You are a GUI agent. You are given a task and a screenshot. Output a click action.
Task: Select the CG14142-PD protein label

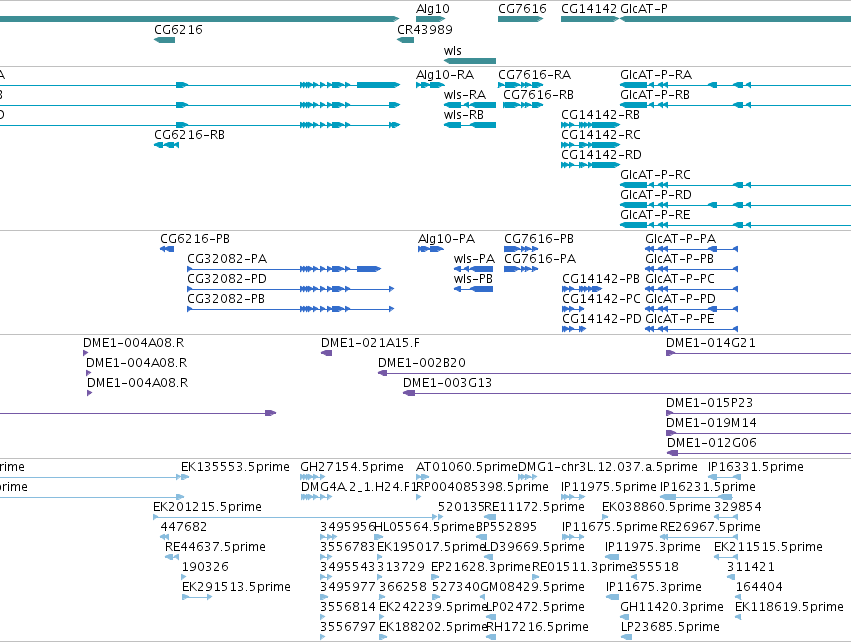pyautogui.click(x=602, y=319)
